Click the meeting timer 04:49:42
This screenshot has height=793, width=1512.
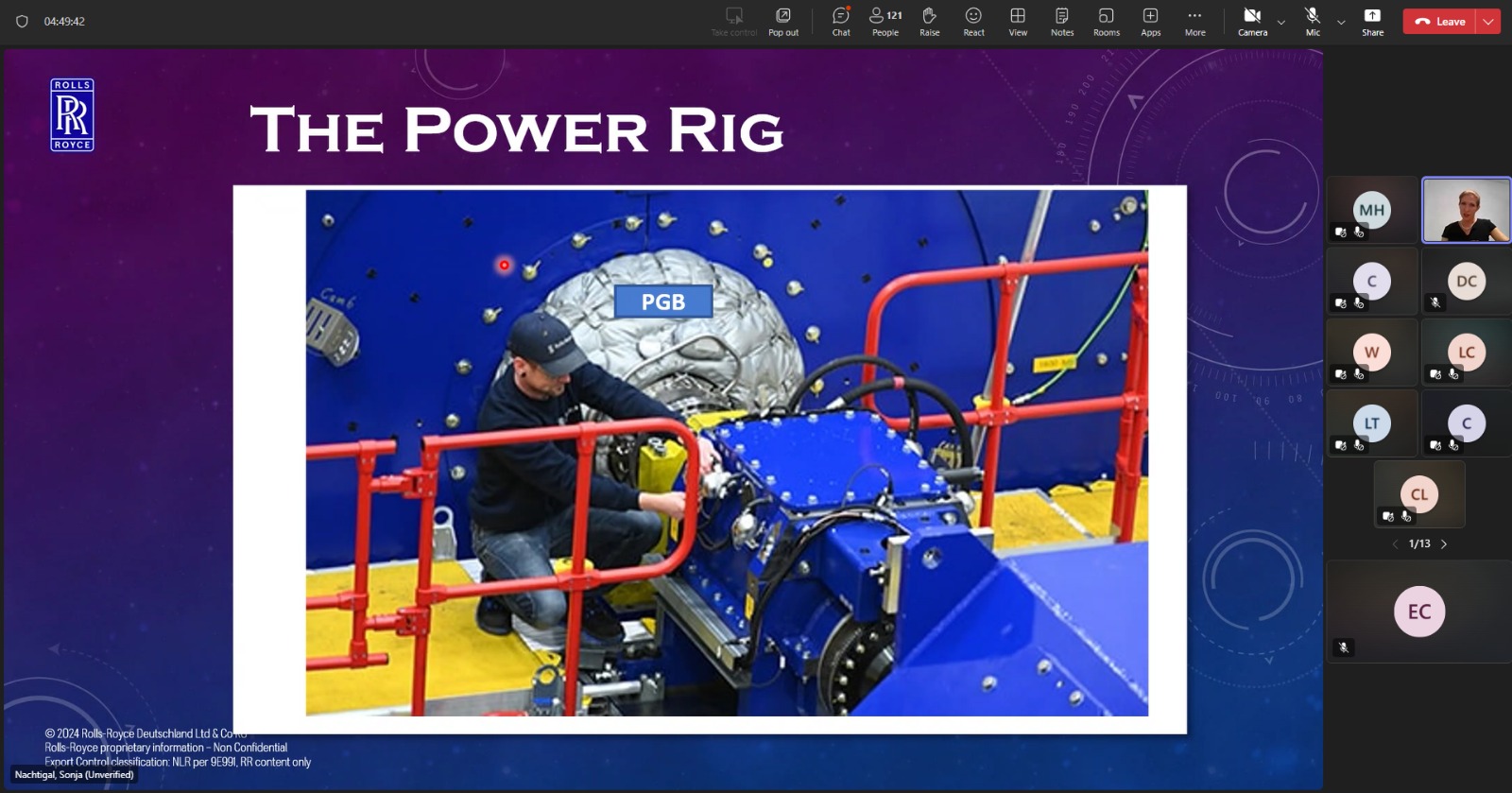click(64, 21)
